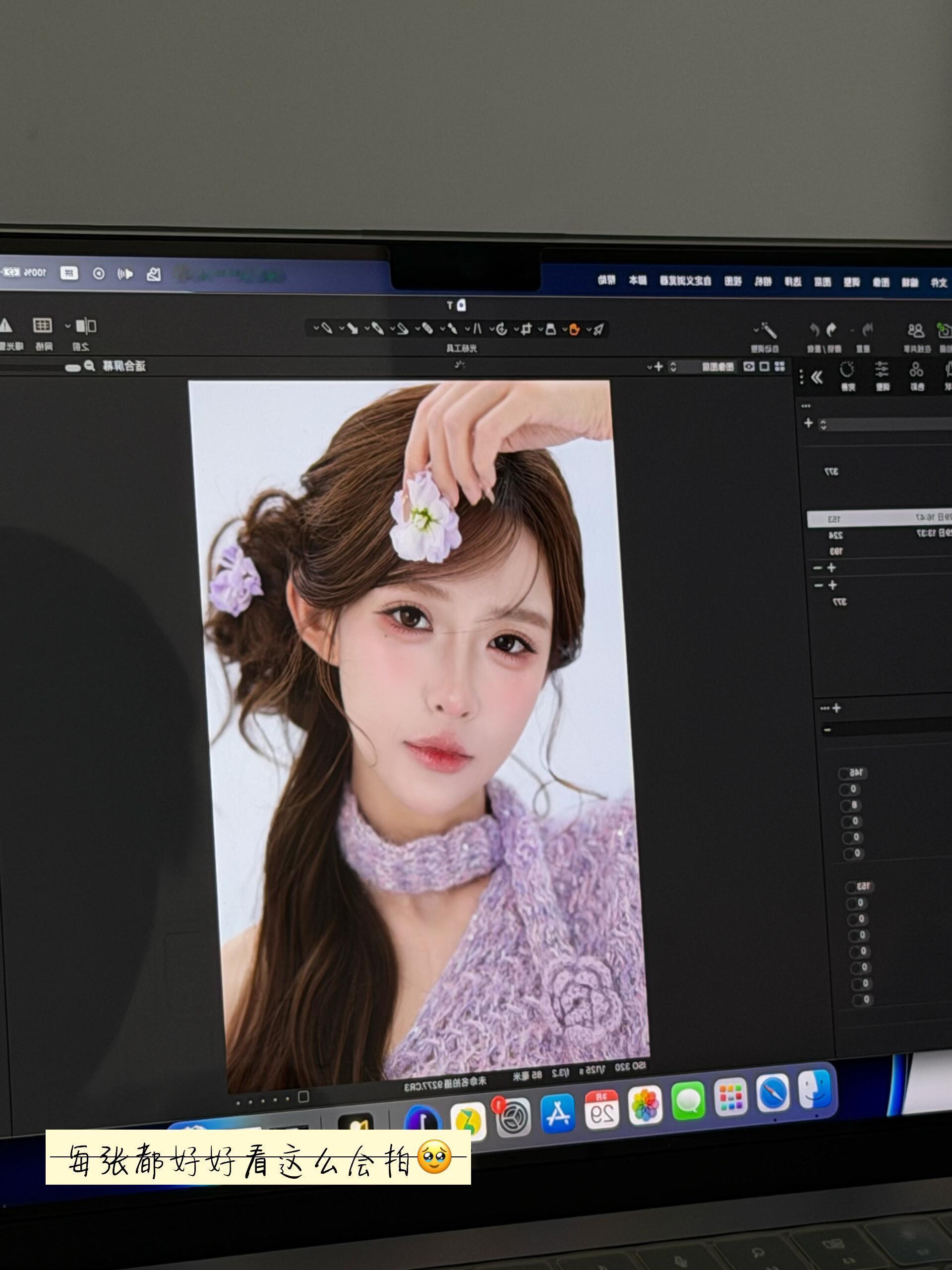Switch viewer to multi-image grid view
Screen dimensions: 952x1270
(x=780, y=366)
